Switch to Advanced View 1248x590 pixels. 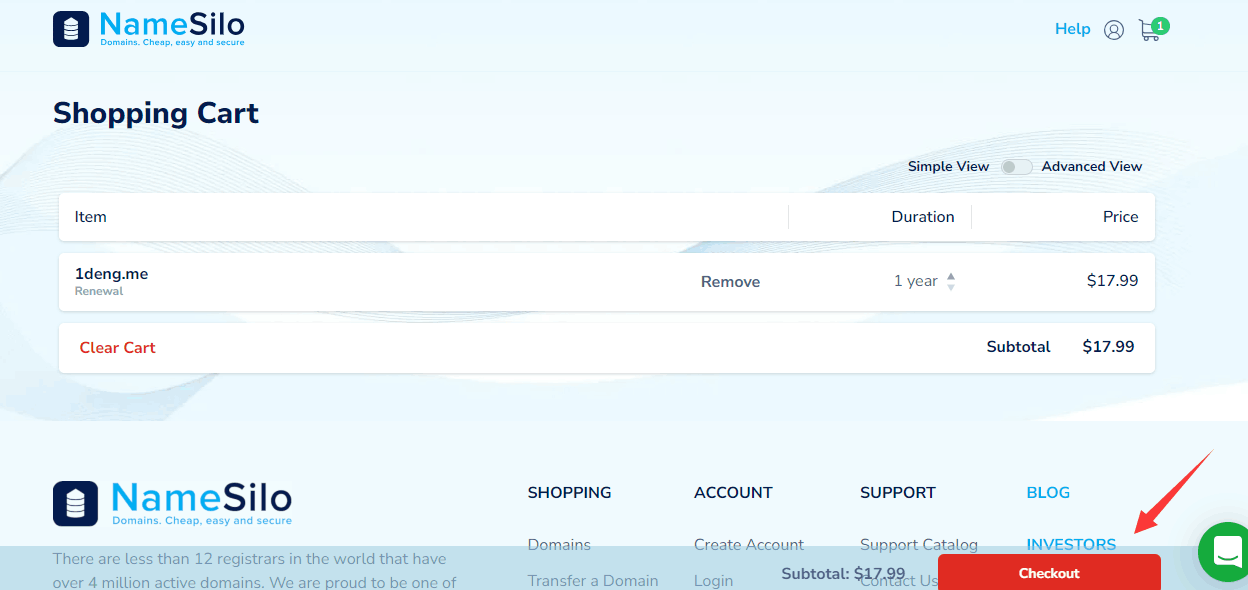click(1091, 166)
